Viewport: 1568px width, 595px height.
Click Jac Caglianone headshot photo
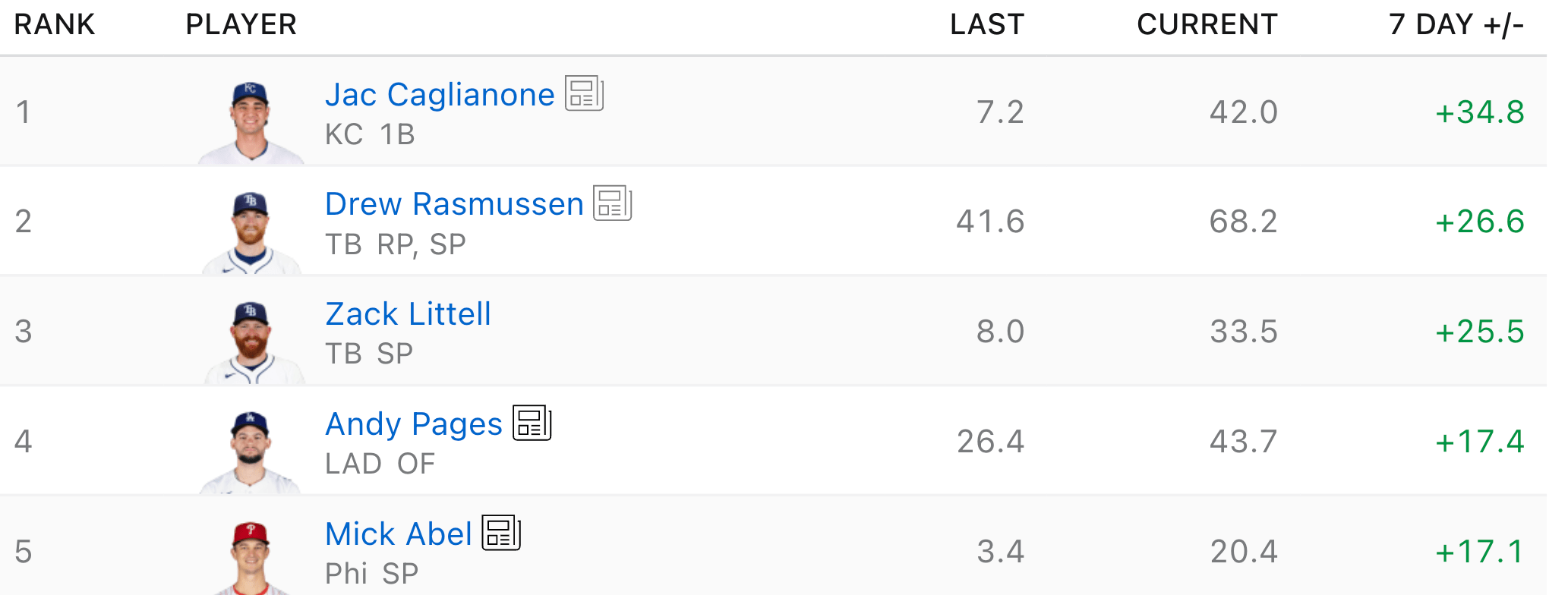(x=251, y=121)
